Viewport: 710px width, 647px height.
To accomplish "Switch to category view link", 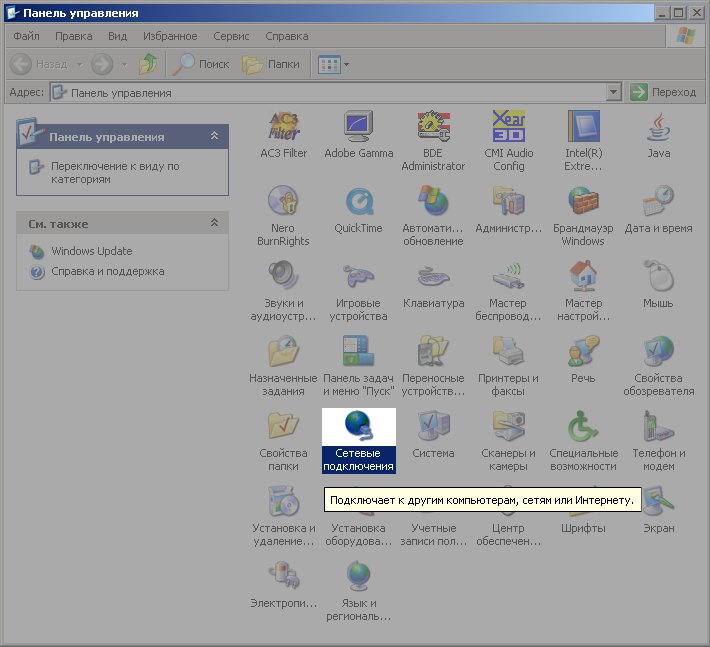I will tap(115, 173).
